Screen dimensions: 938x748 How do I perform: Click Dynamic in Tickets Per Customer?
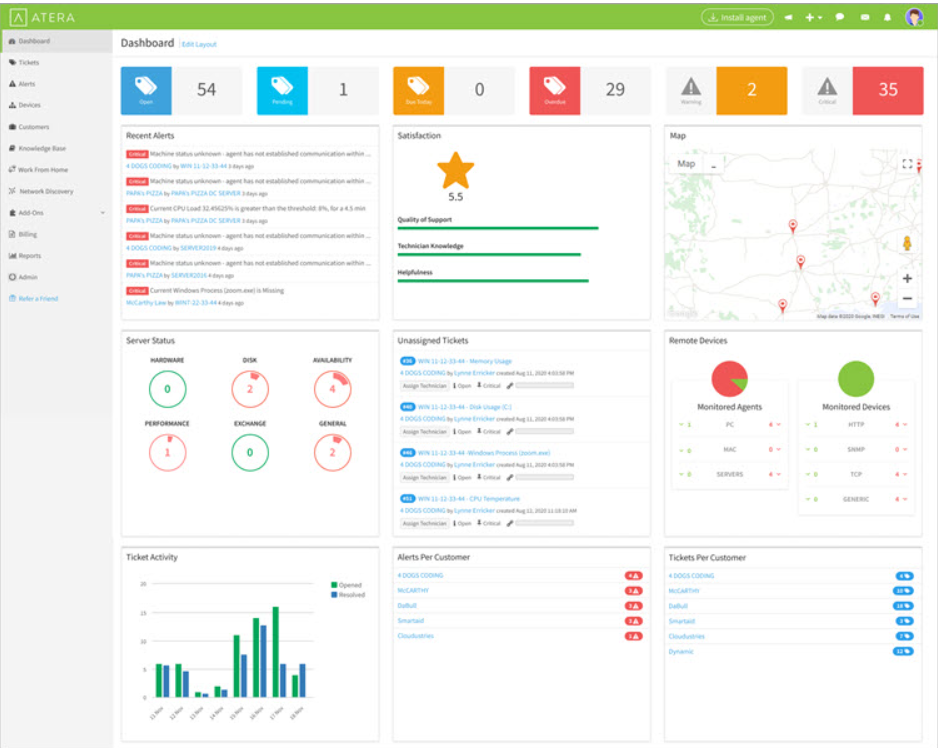coord(681,652)
